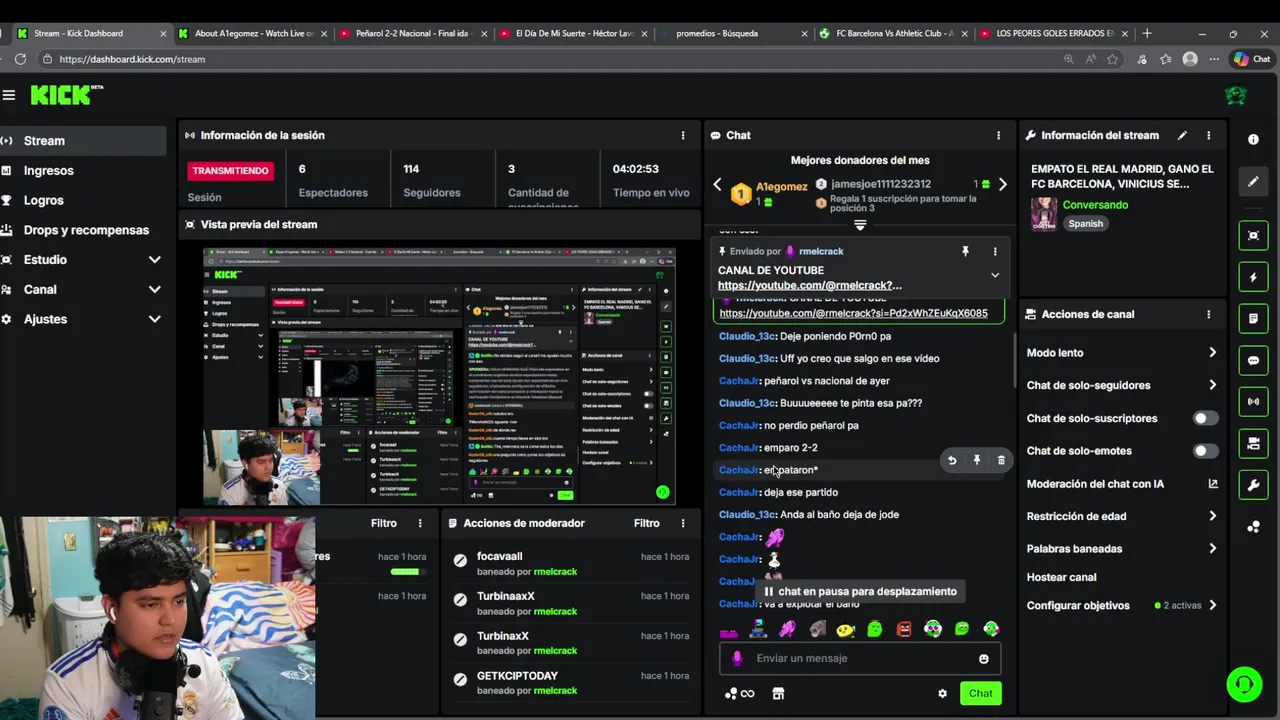Edit stream information with the pencil icon
Viewport: 1280px width, 720px height.
click(x=1182, y=135)
